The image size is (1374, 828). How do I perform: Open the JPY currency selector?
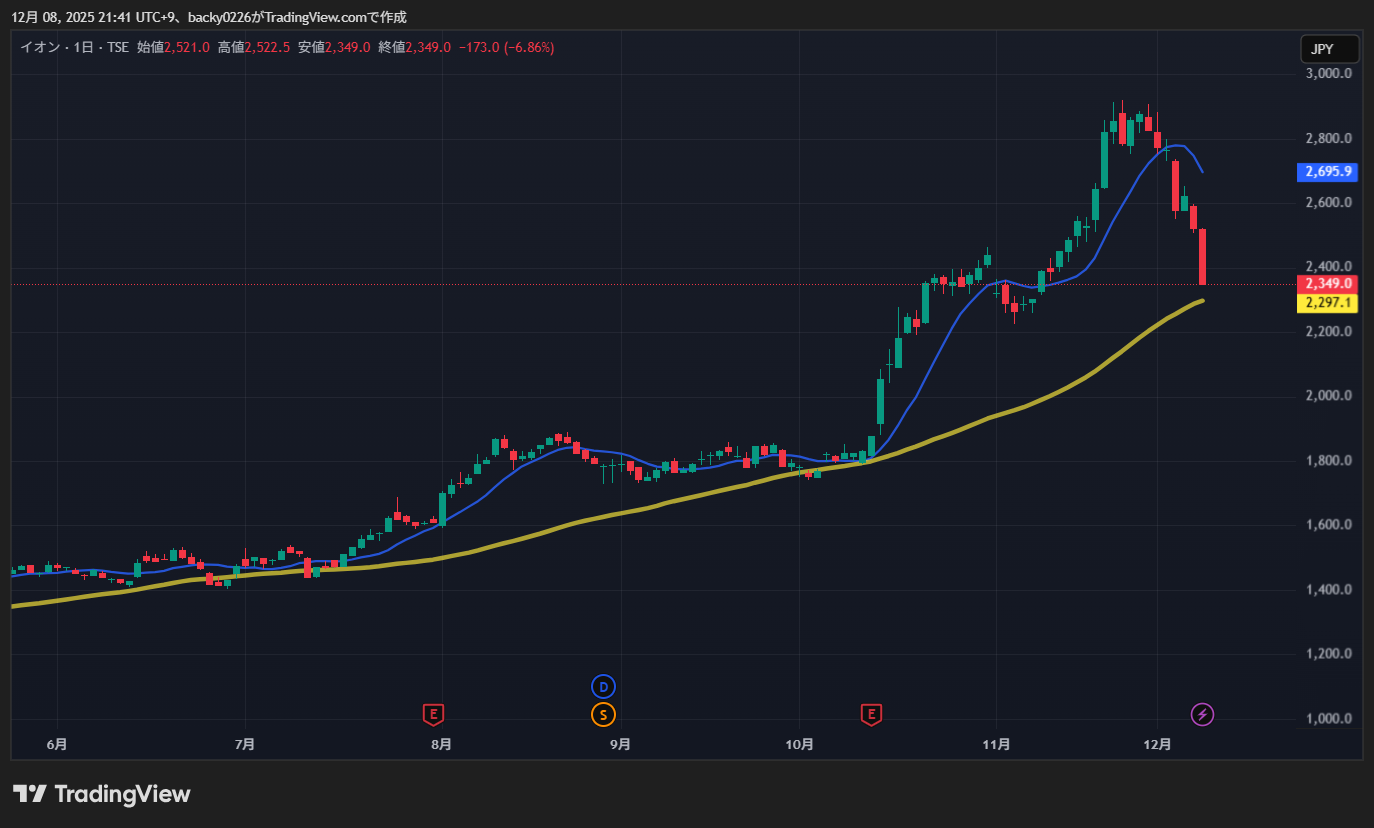(1329, 48)
